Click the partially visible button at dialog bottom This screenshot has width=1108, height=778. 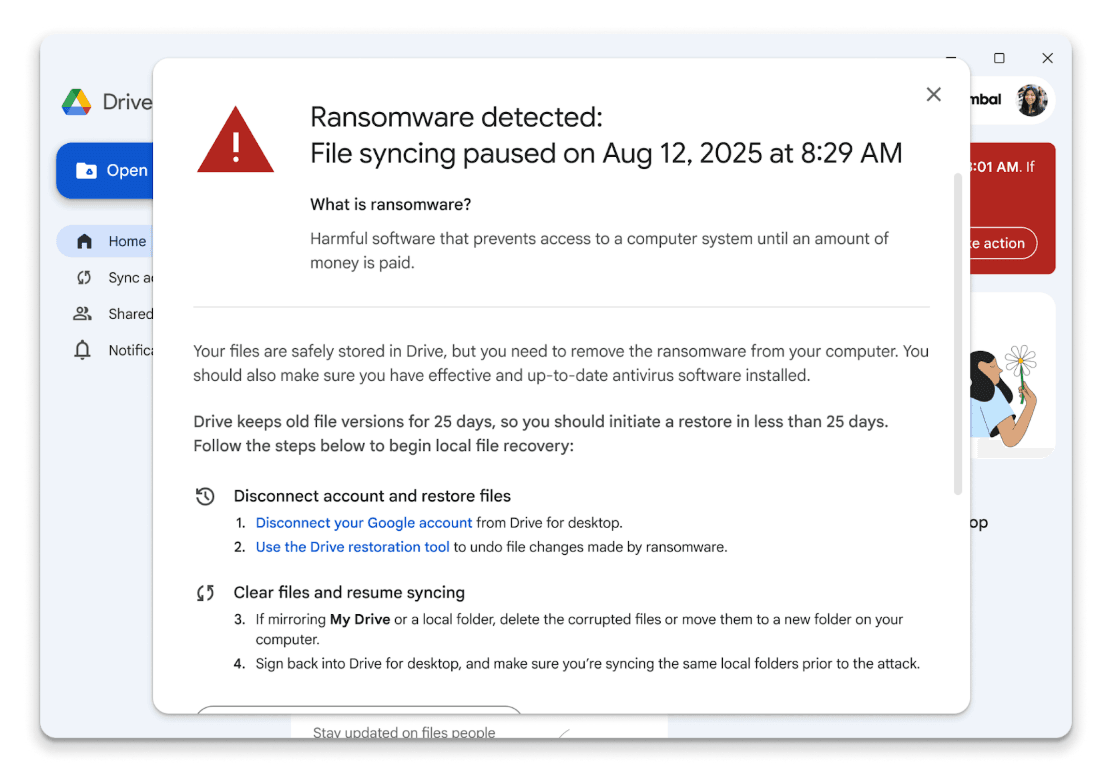(358, 710)
